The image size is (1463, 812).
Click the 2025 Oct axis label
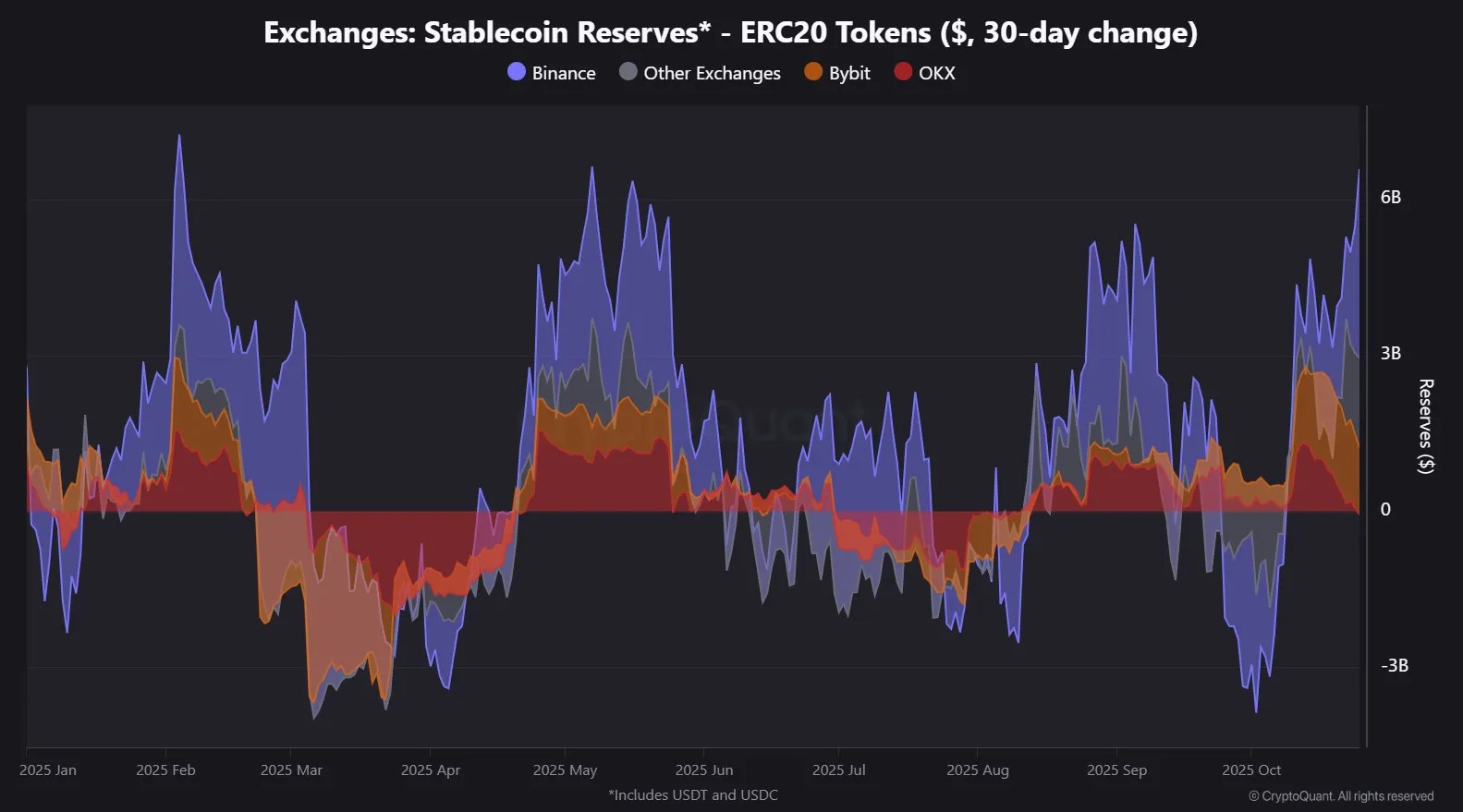1251,770
